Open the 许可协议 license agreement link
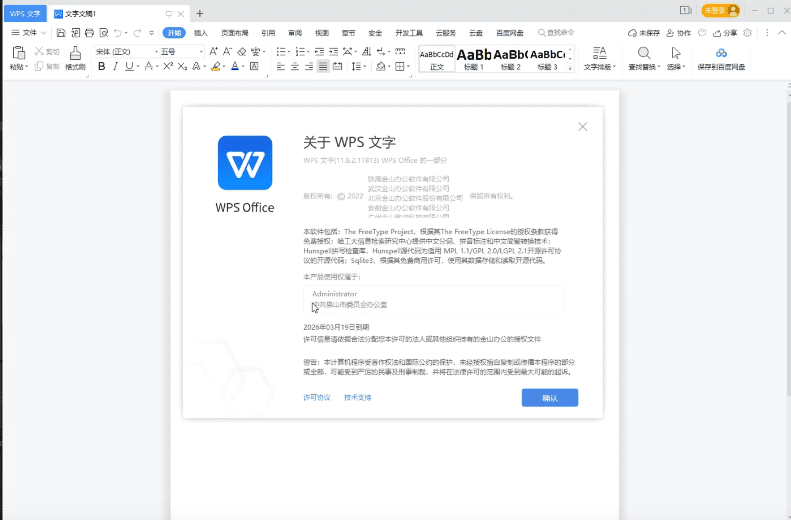This screenshot has width=791, height=520. pos(316,397)
